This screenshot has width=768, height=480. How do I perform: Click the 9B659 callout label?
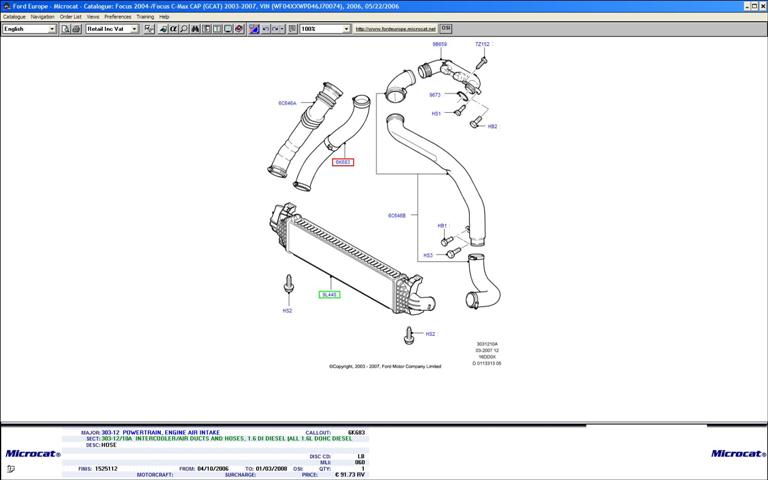pyautogui.click(x=440, y=45)
